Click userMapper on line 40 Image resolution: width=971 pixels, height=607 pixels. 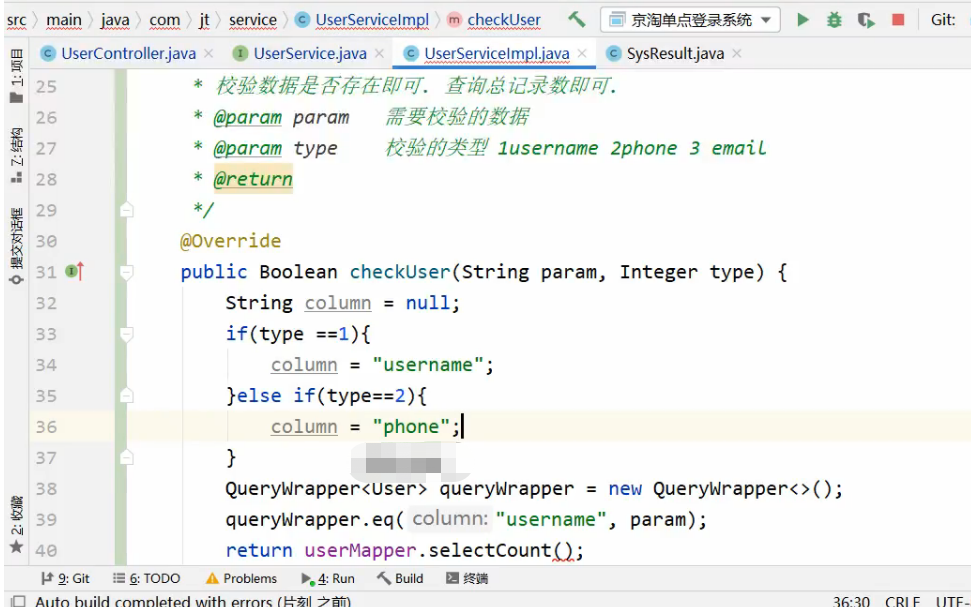pyautogui.click(x=360, y=551)
